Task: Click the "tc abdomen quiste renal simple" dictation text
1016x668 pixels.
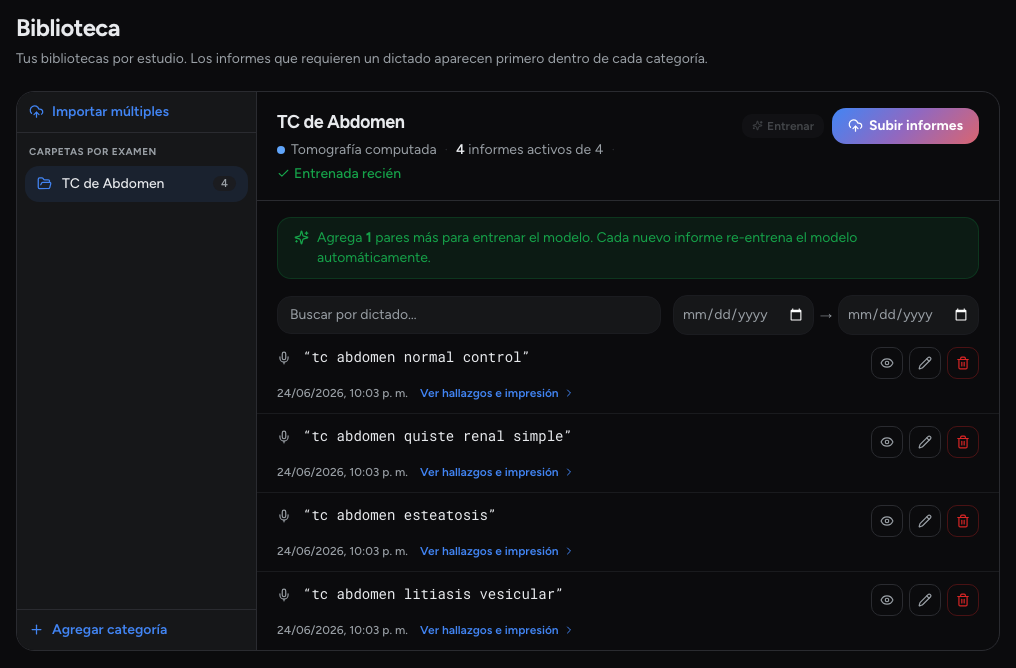Action: click(x=437, y=437)
